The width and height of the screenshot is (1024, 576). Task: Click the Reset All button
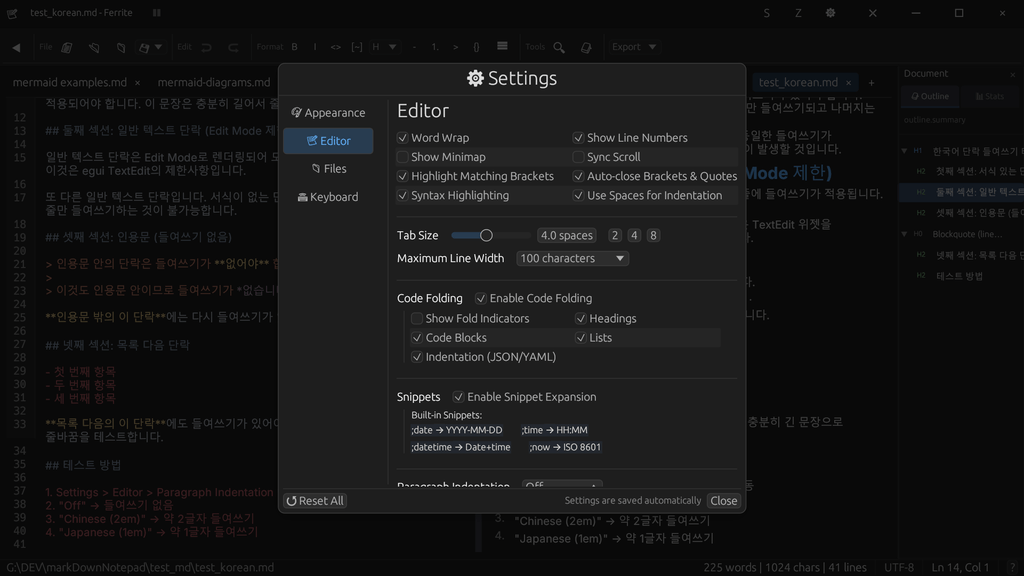314,500
